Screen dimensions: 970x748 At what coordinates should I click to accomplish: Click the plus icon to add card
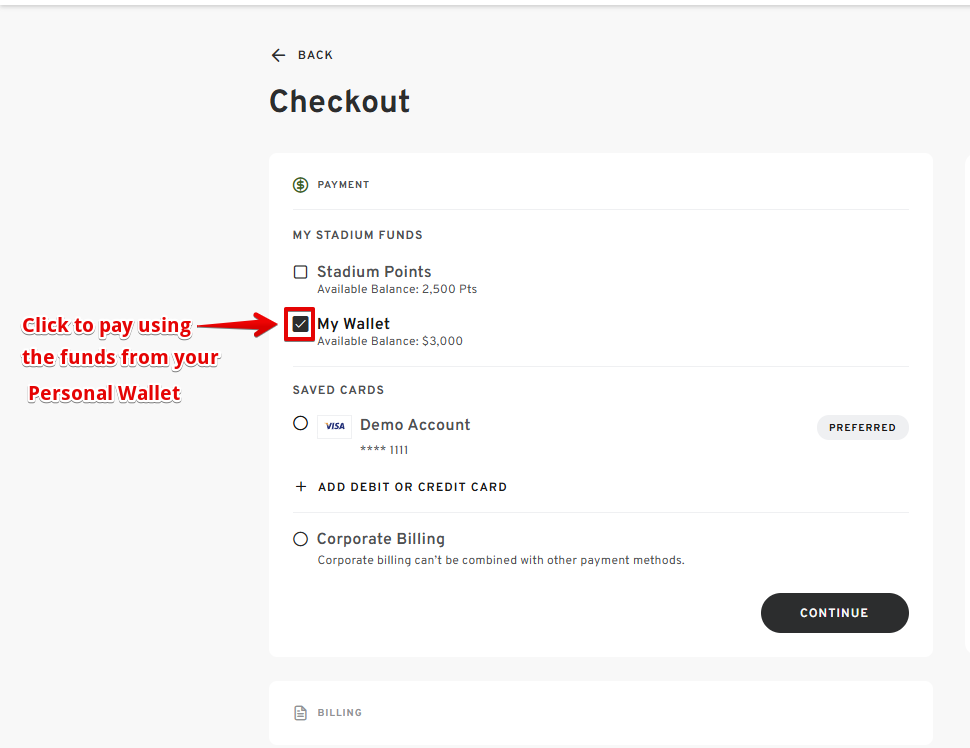pyautogui.click(x=300, y=487)
